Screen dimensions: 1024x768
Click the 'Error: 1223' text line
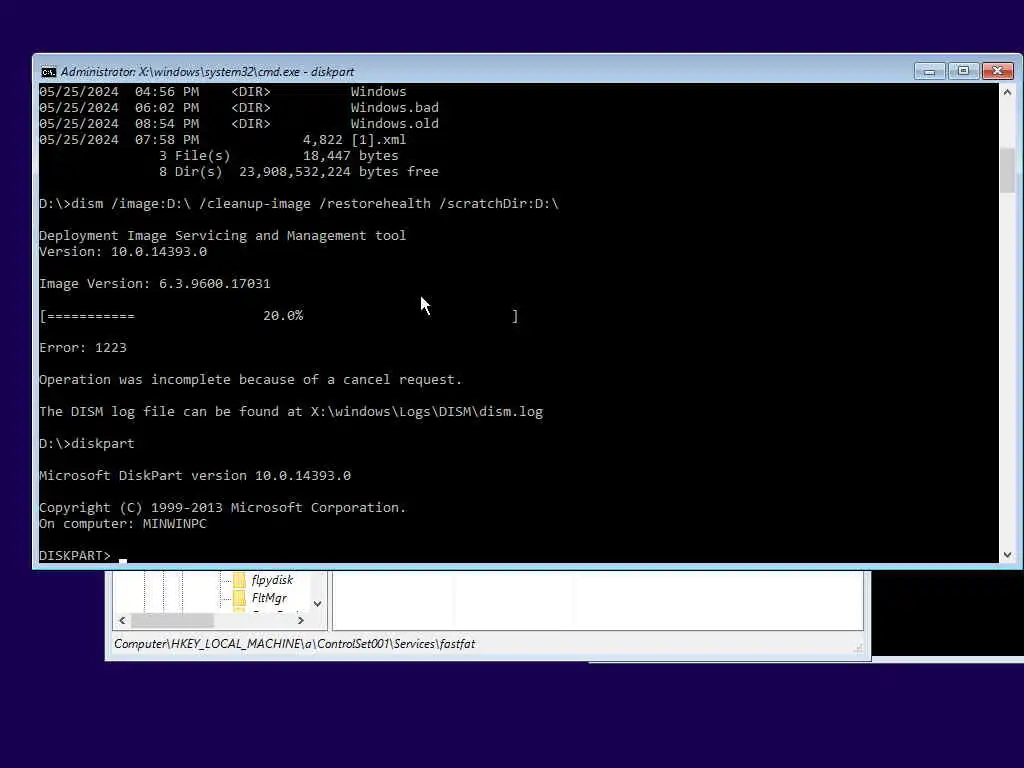click(x=83, y=347)
